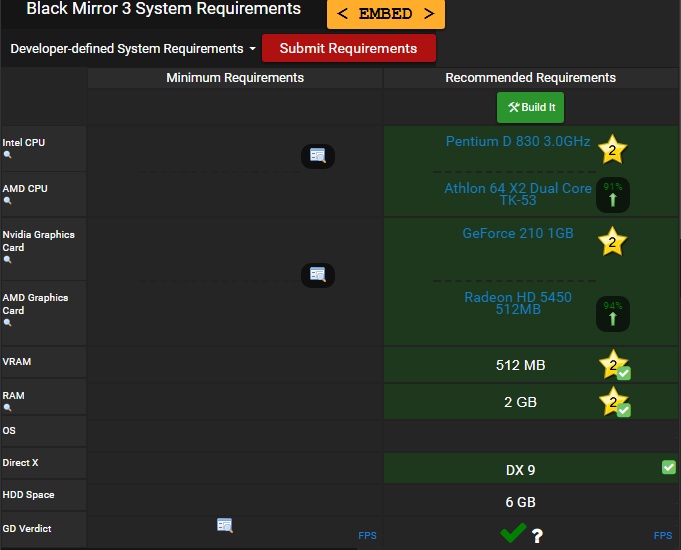Click the star rating beside Pentium D 830
The width and height of the screenshot is (681, 550).
612,149
